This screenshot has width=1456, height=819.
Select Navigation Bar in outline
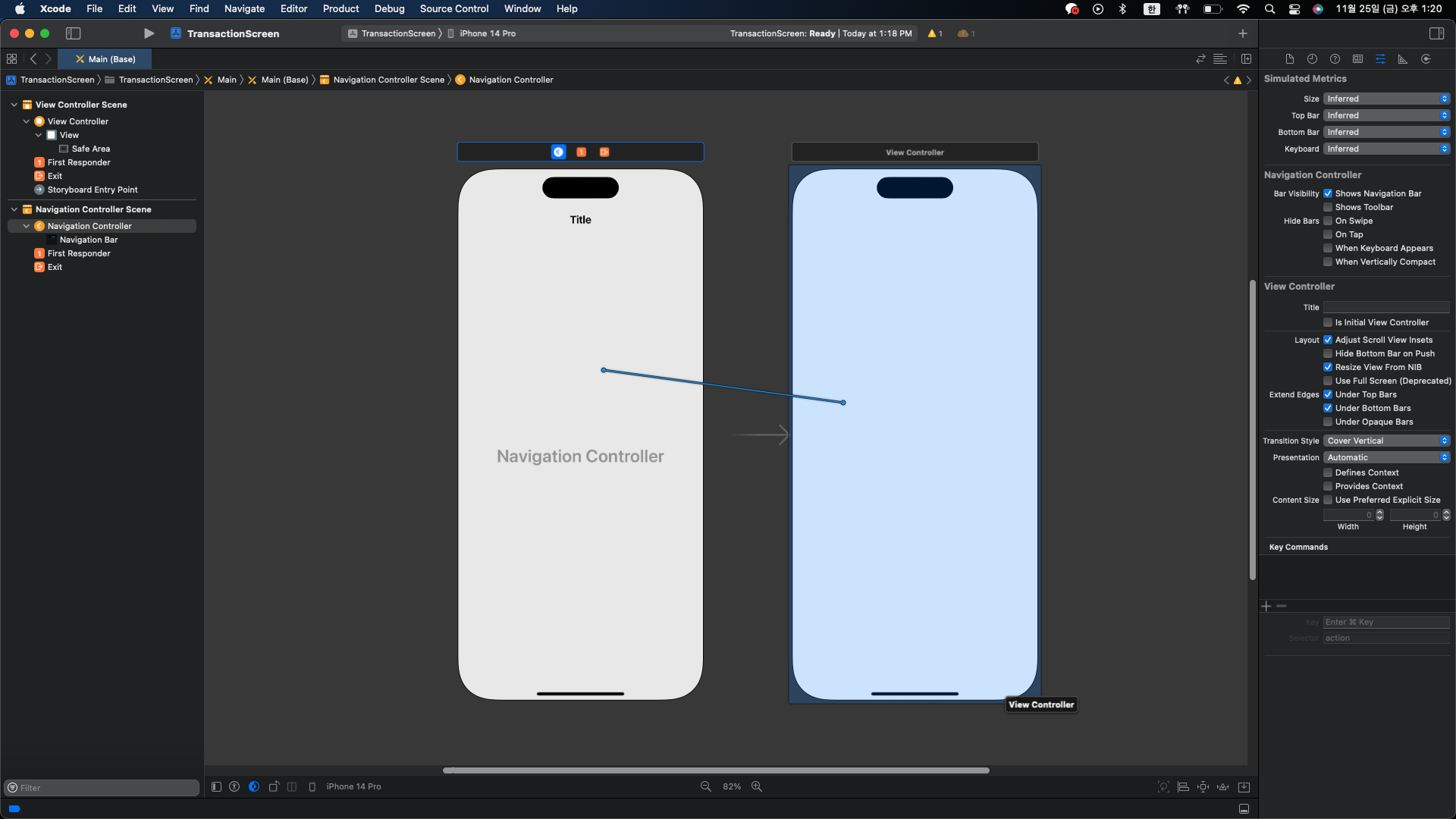89,240
